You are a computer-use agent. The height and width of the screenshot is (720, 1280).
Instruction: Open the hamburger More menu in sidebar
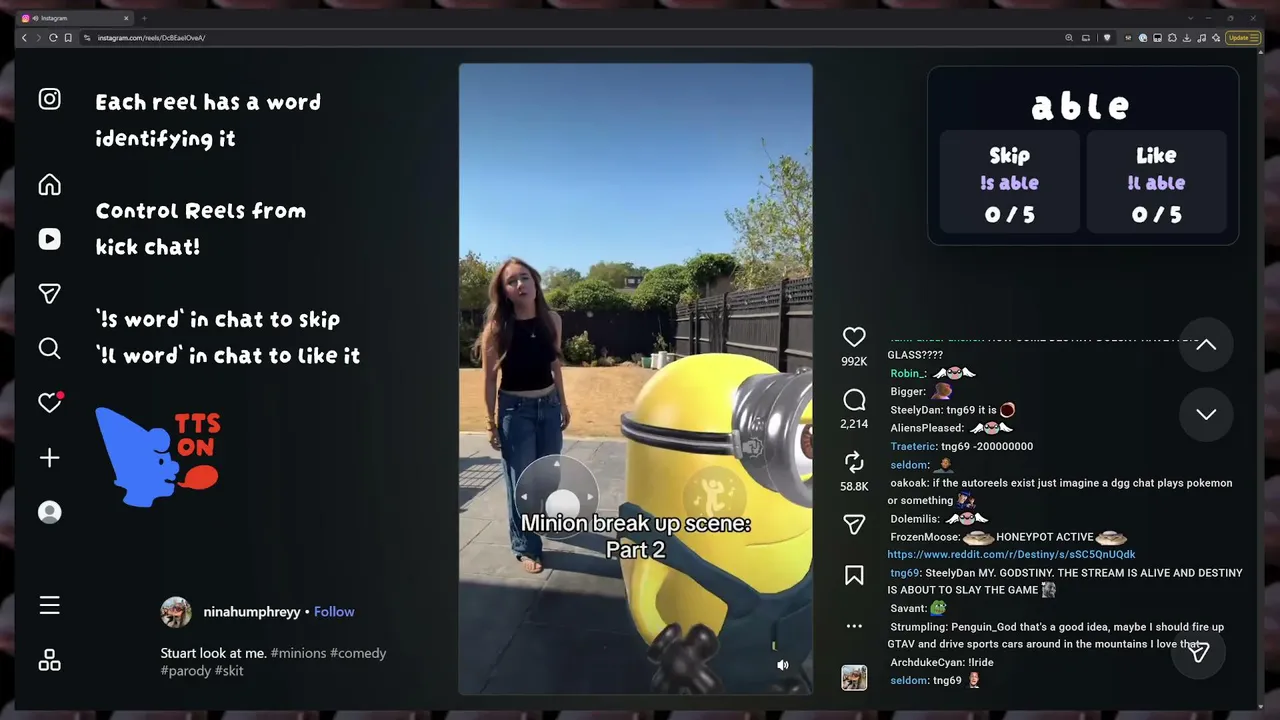pos(49,605)
